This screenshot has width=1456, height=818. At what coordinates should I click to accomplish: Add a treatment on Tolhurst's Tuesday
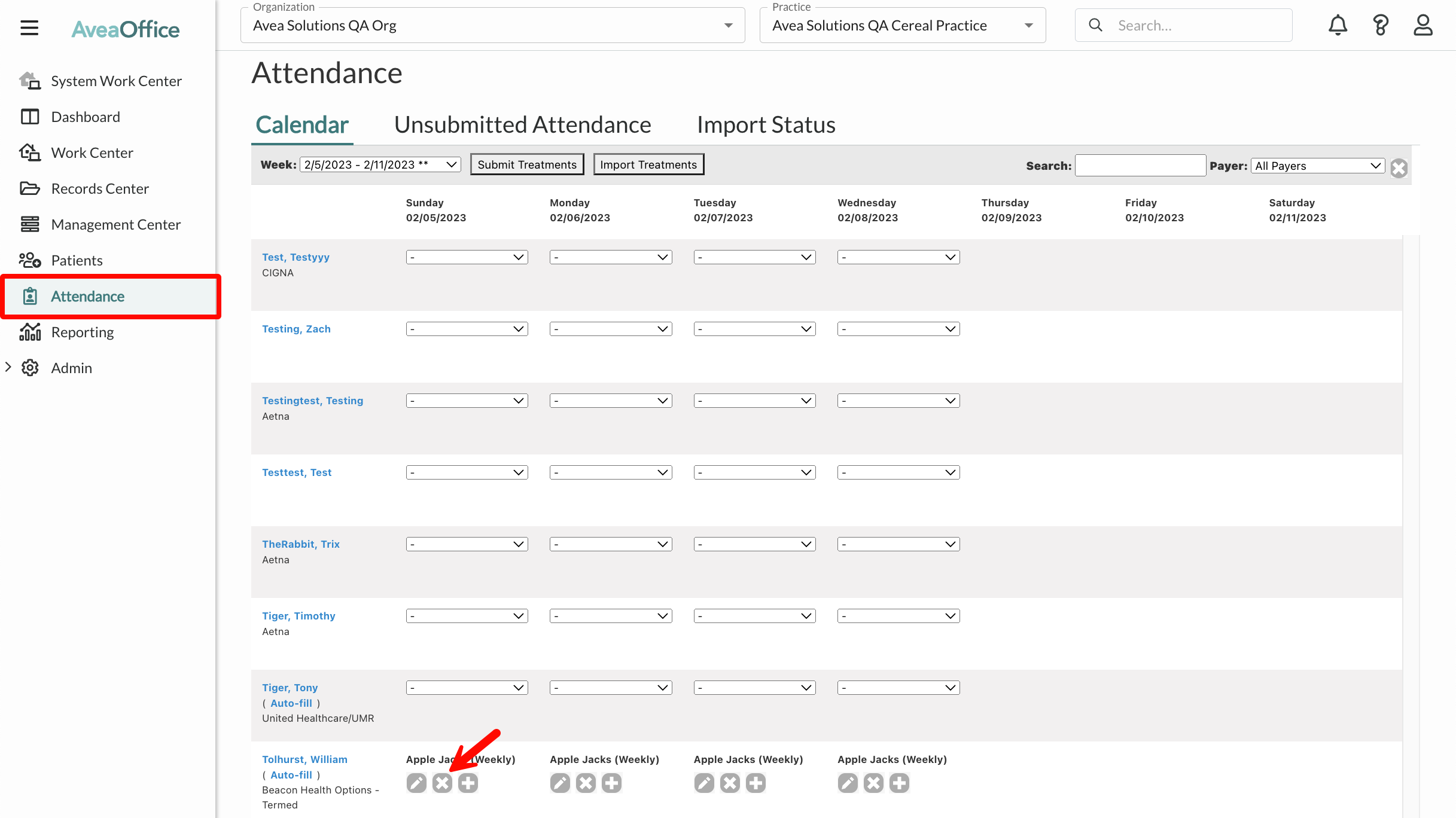click(756, 783)
